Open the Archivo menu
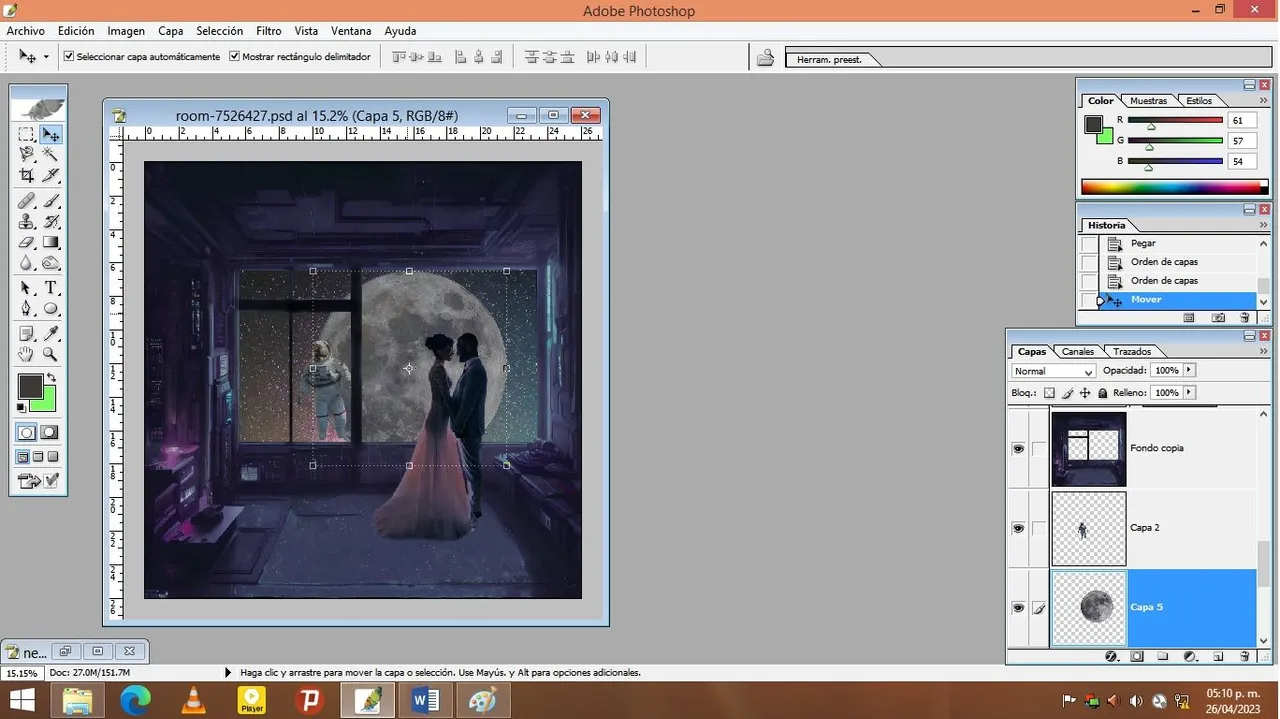1280x719 pixels. [26, 31]
